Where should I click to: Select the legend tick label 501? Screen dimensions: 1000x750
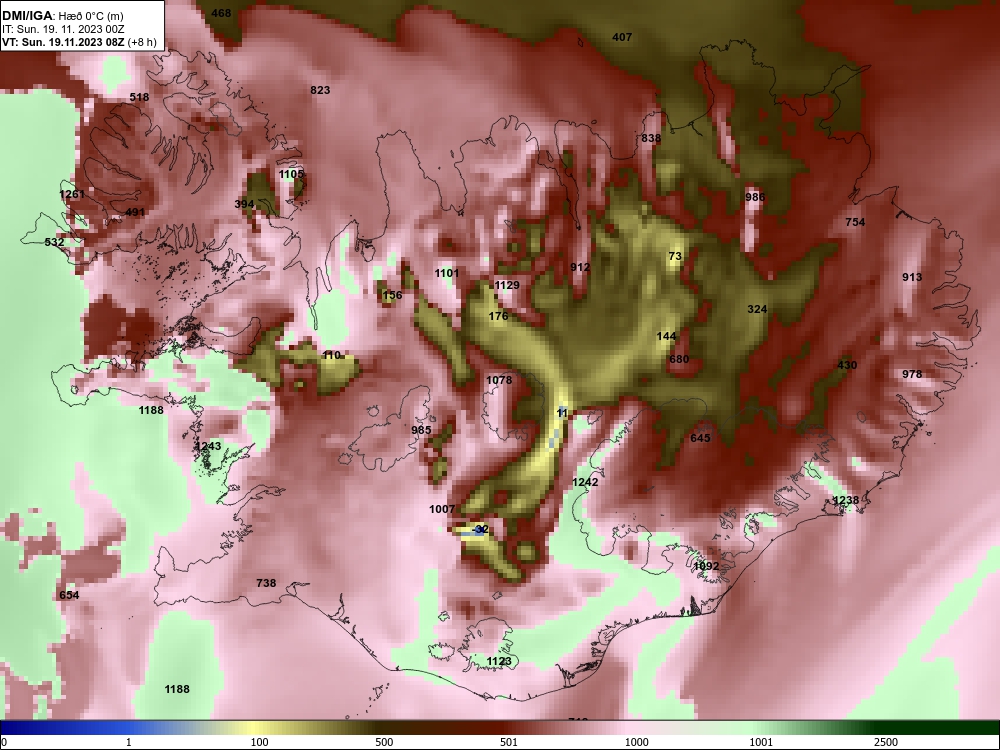coord(509,742)
